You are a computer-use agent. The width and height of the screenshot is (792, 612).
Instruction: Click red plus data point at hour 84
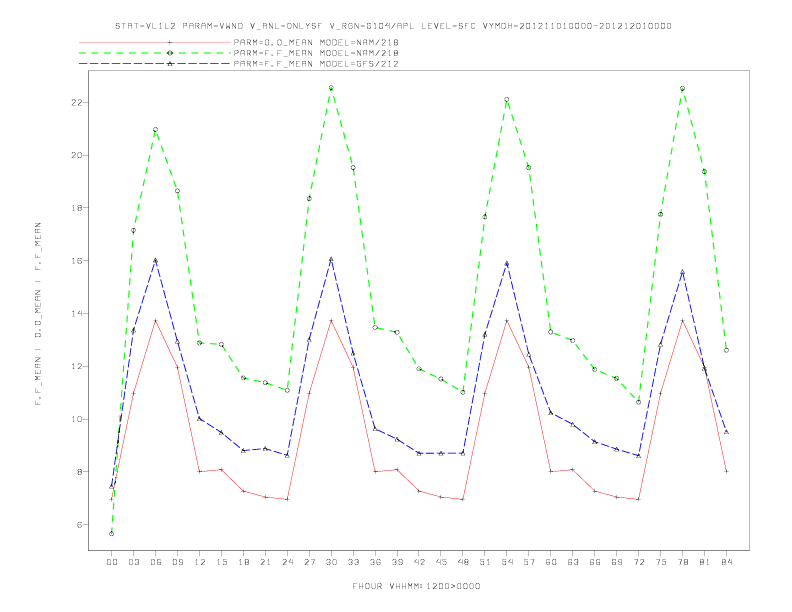pos(726,471)
